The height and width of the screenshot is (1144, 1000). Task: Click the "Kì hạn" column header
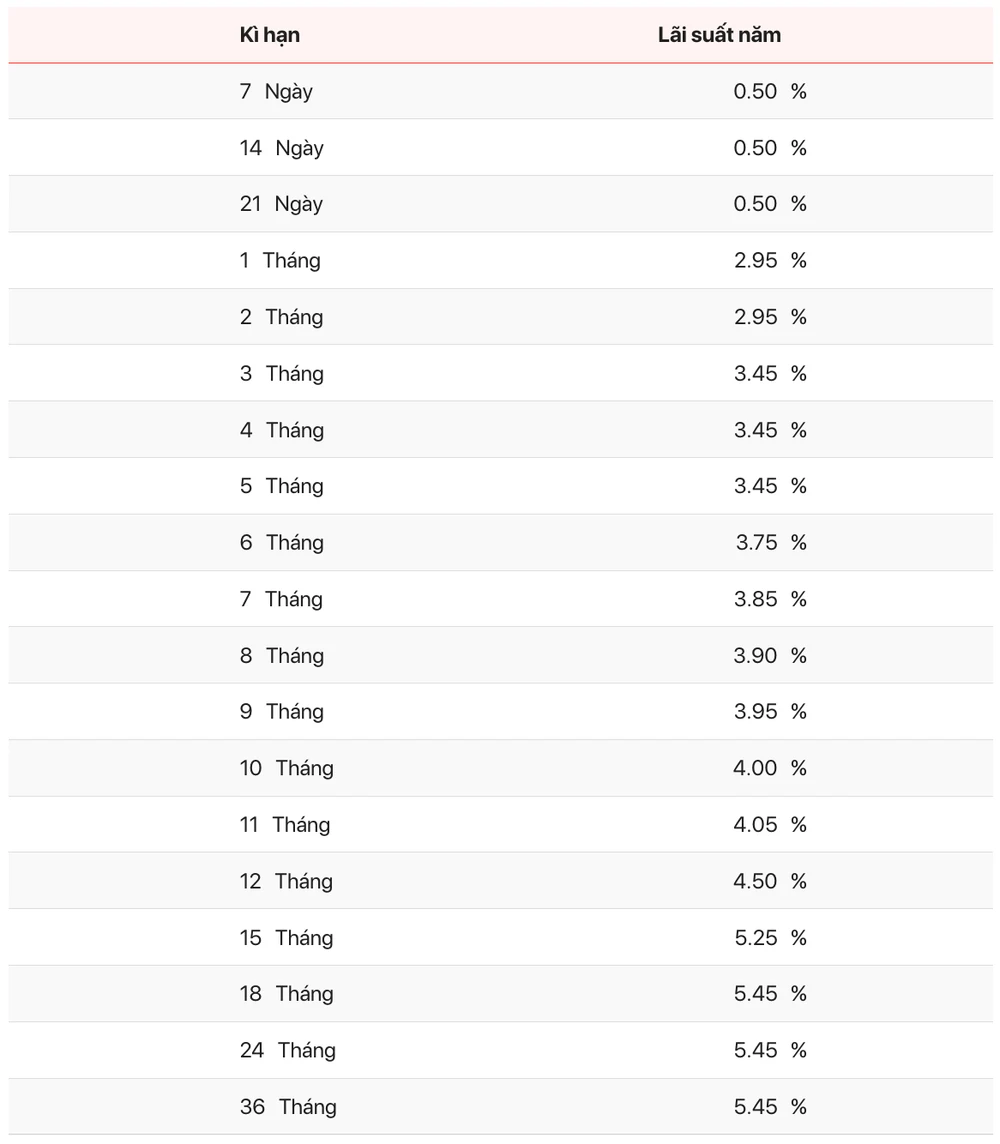[x=270, y=35]
